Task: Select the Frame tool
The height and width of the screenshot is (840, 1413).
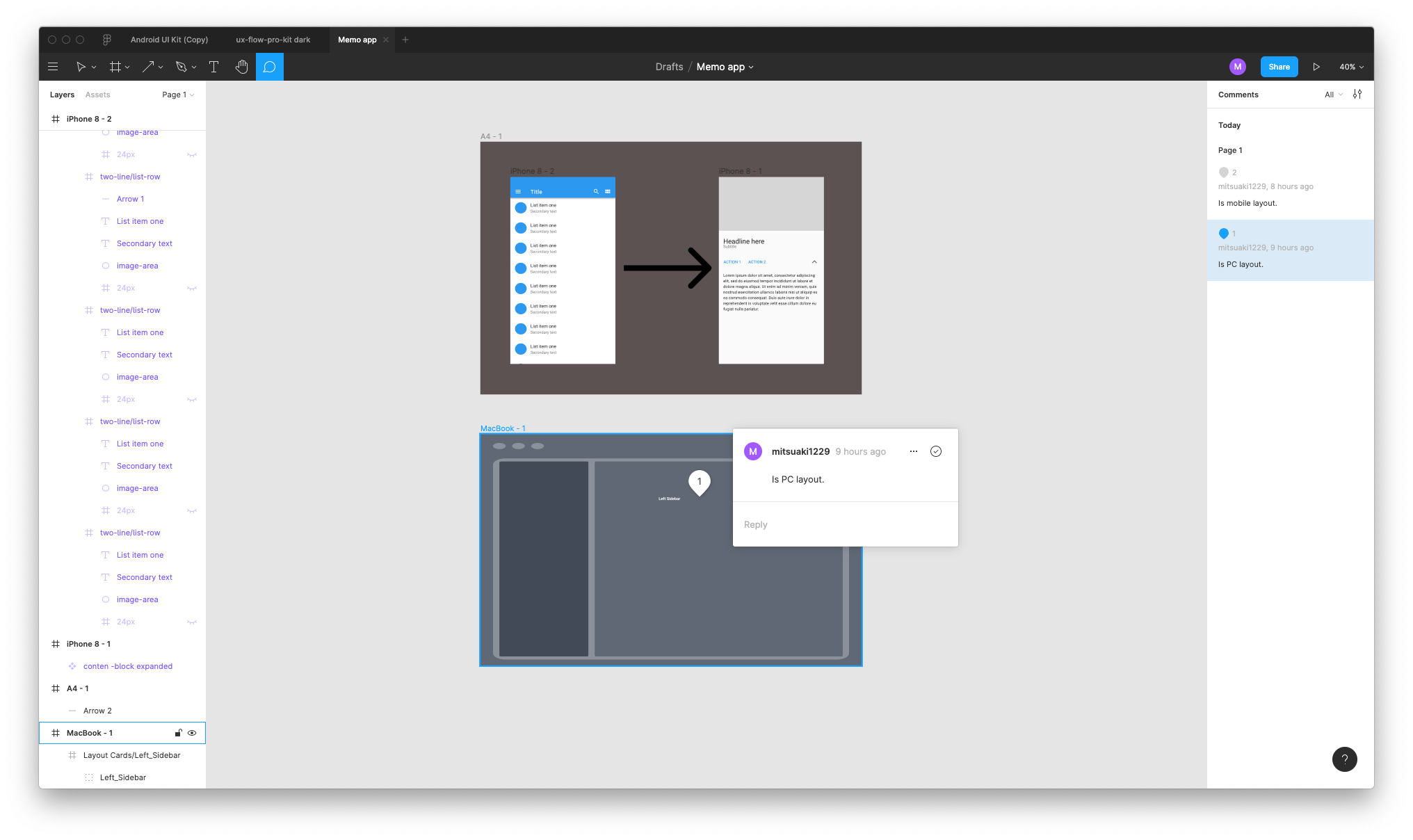Action: (115, 67)
